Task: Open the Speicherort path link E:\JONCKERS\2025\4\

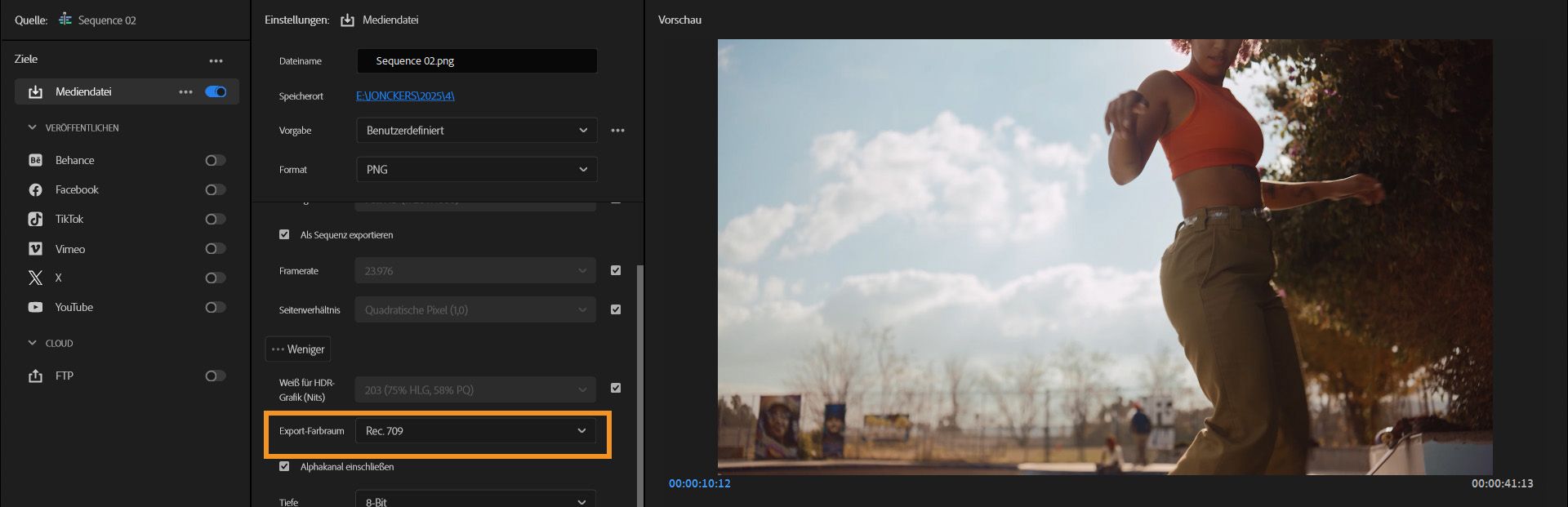Action: tap(405, 96)
